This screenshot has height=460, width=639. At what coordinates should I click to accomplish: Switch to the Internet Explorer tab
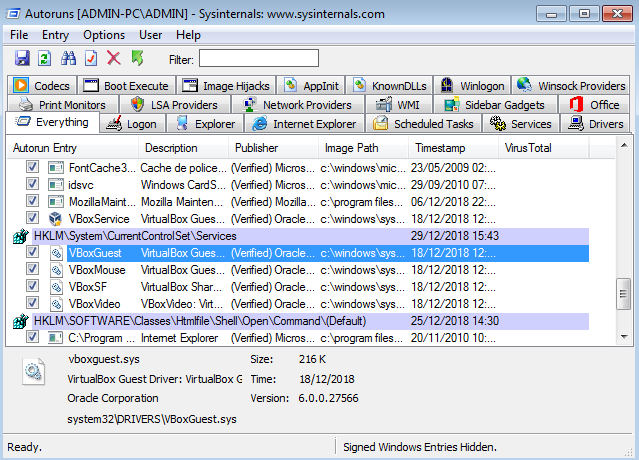tap(304, 124)
